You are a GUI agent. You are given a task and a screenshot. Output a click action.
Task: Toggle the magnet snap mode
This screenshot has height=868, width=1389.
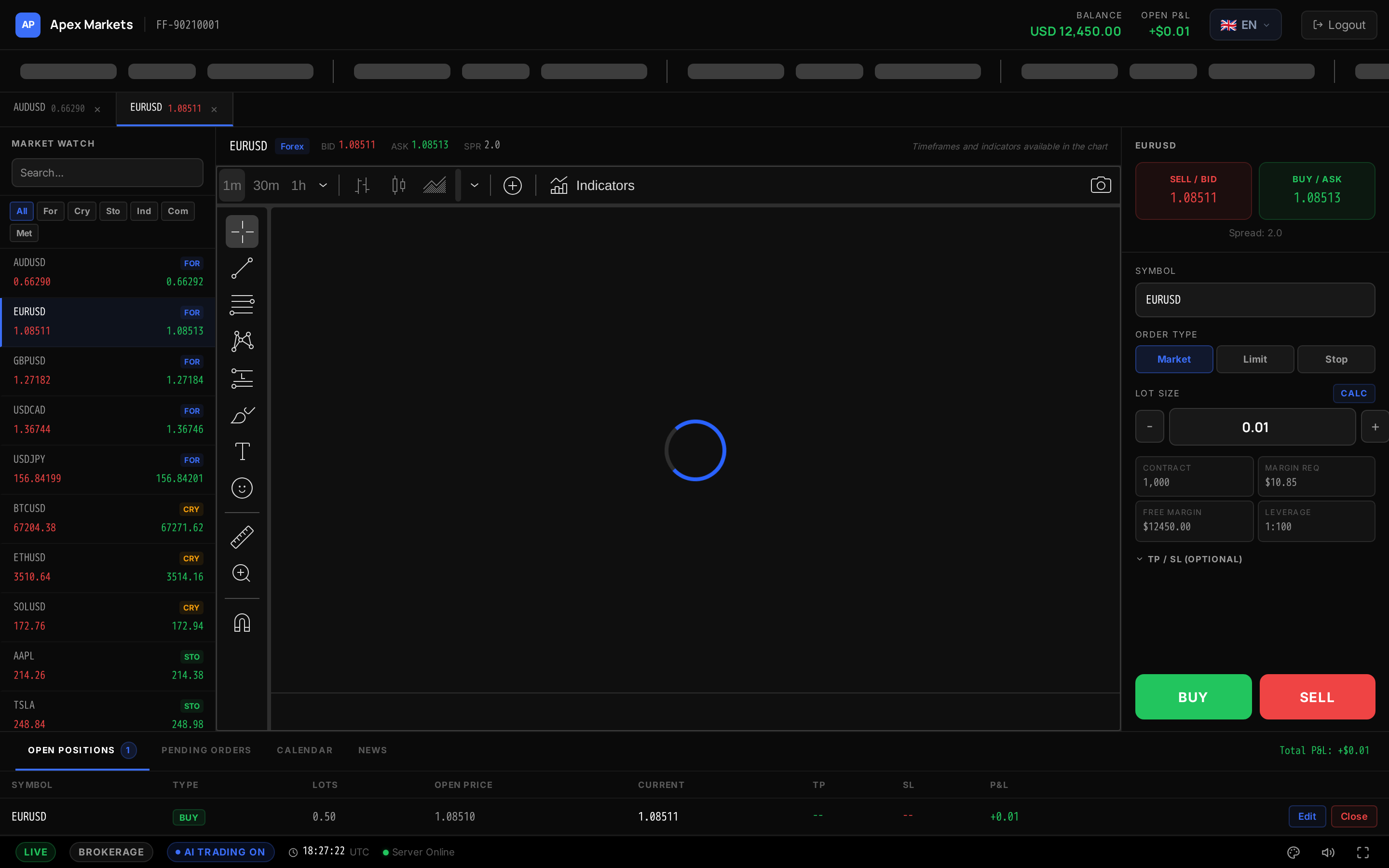point(242,623)
